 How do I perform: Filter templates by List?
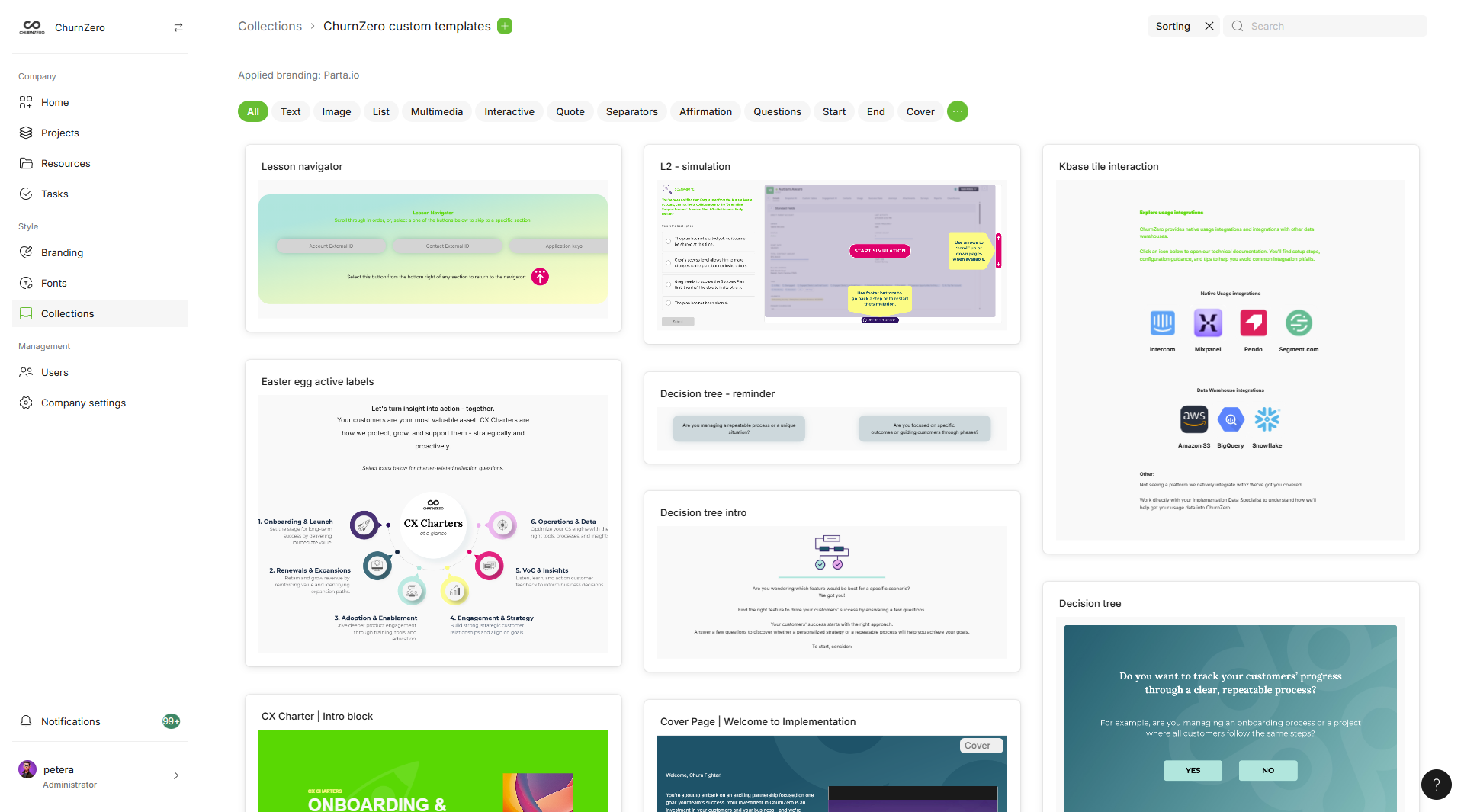point(381,111)
